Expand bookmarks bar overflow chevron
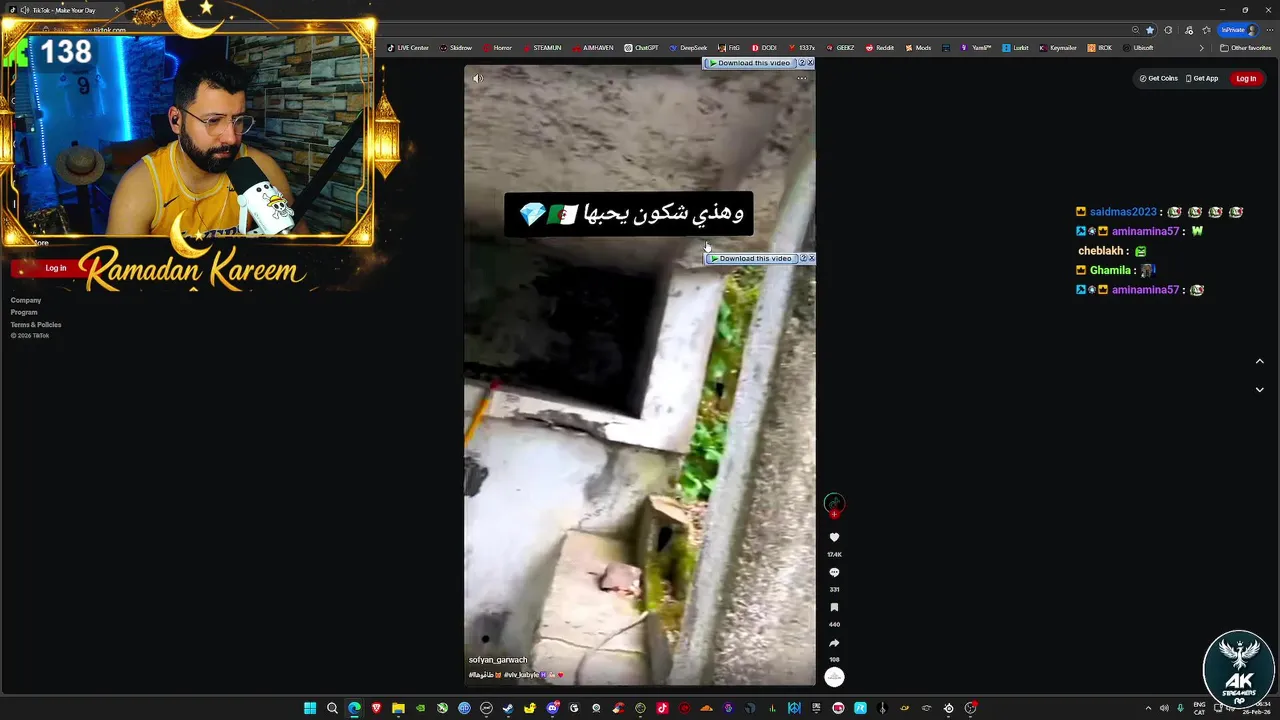The width and height of the screenshot is (1280, 720). coord(1202,48)
